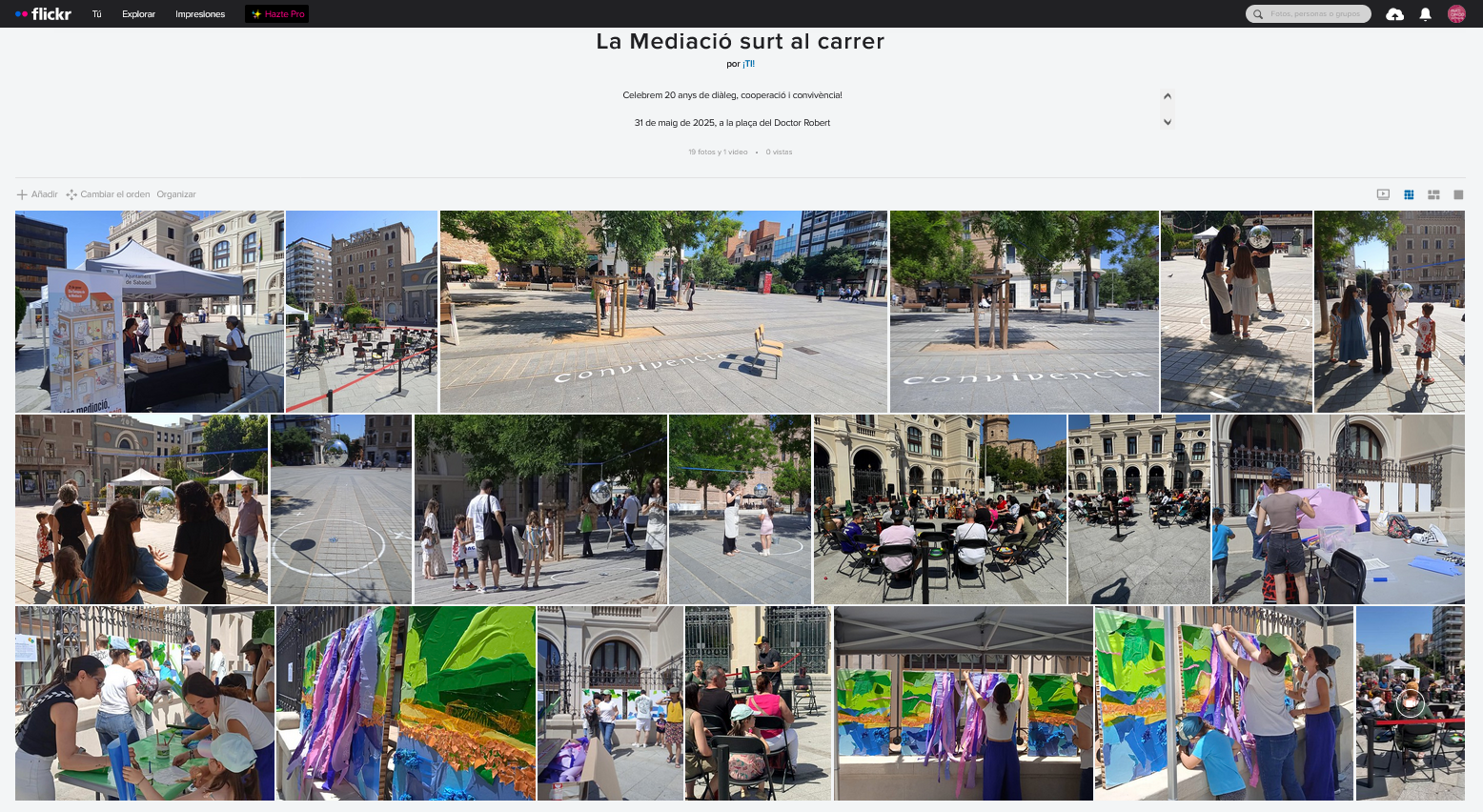Viewport: 1483px width, 812px height.
Task: Switch to single large photo layout
Action: click(x=1458, y=194)
